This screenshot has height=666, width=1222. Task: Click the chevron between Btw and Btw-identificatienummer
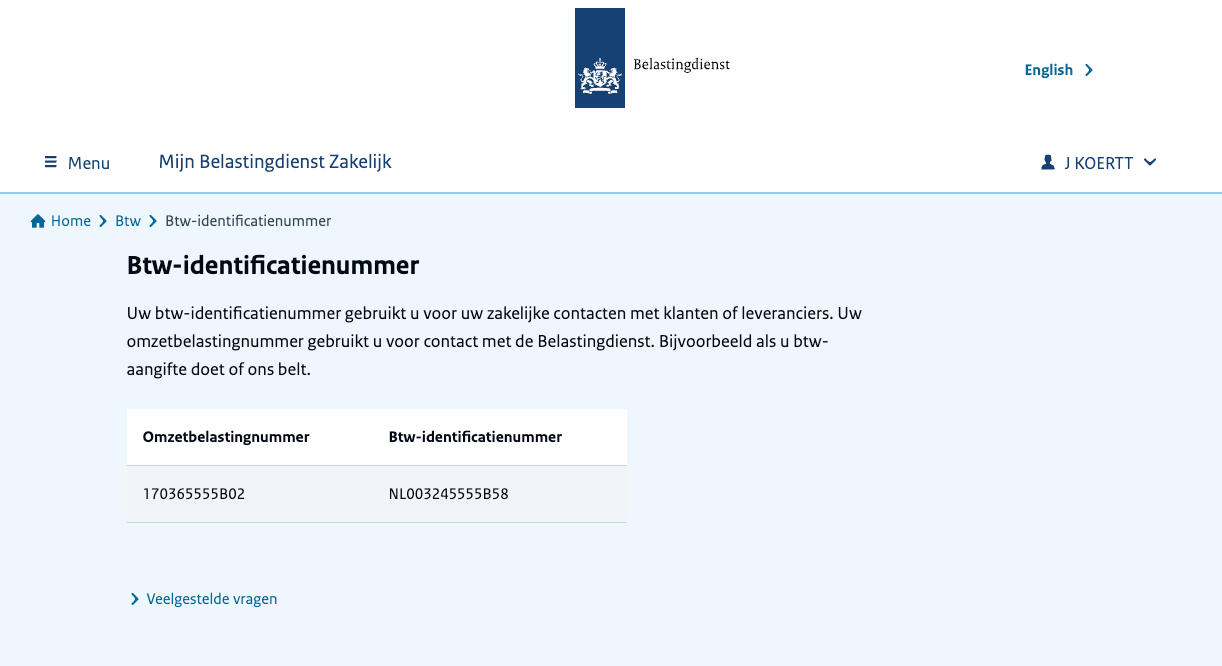pyautogui.click(x=151, y=220)
